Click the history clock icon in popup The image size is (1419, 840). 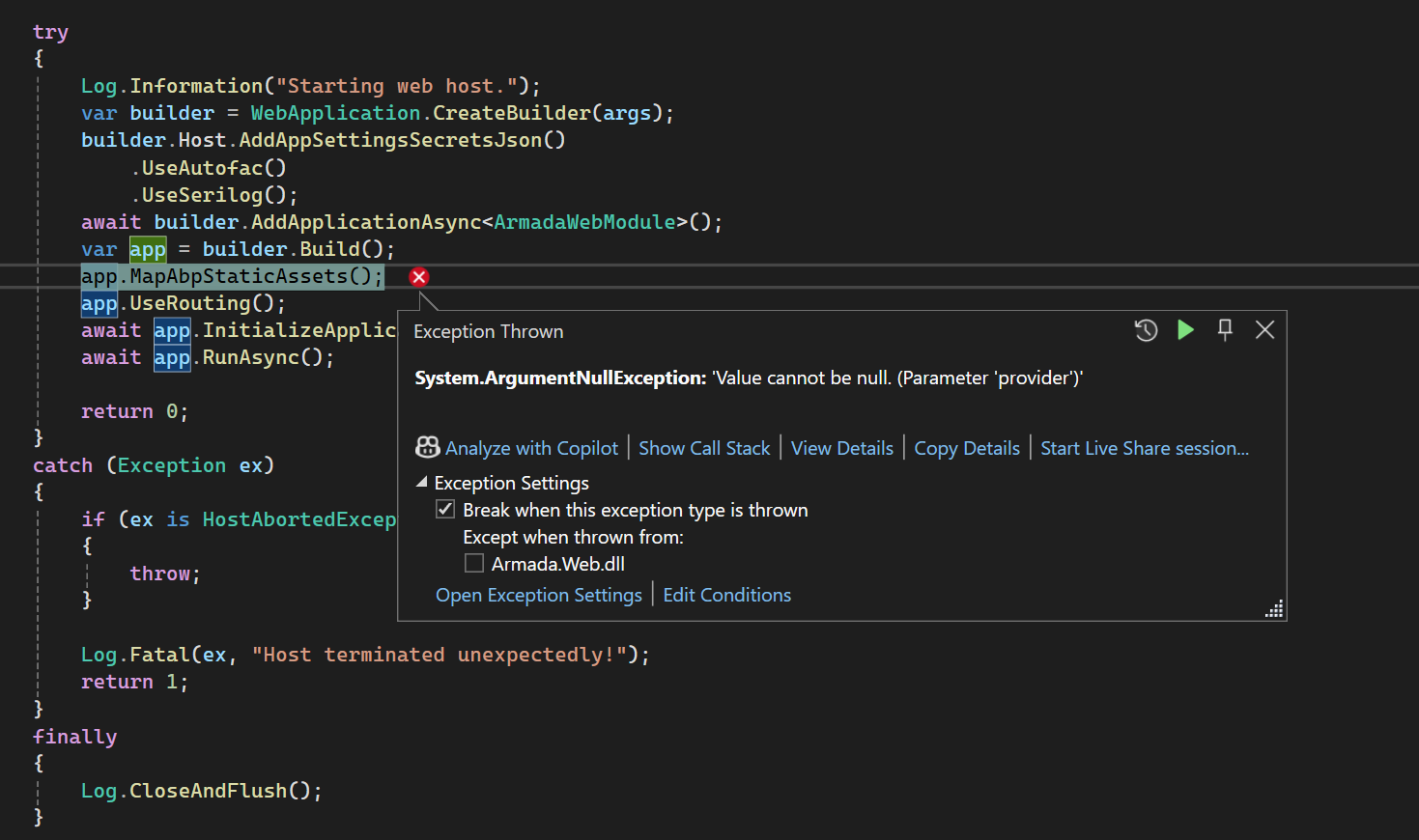1146,330
